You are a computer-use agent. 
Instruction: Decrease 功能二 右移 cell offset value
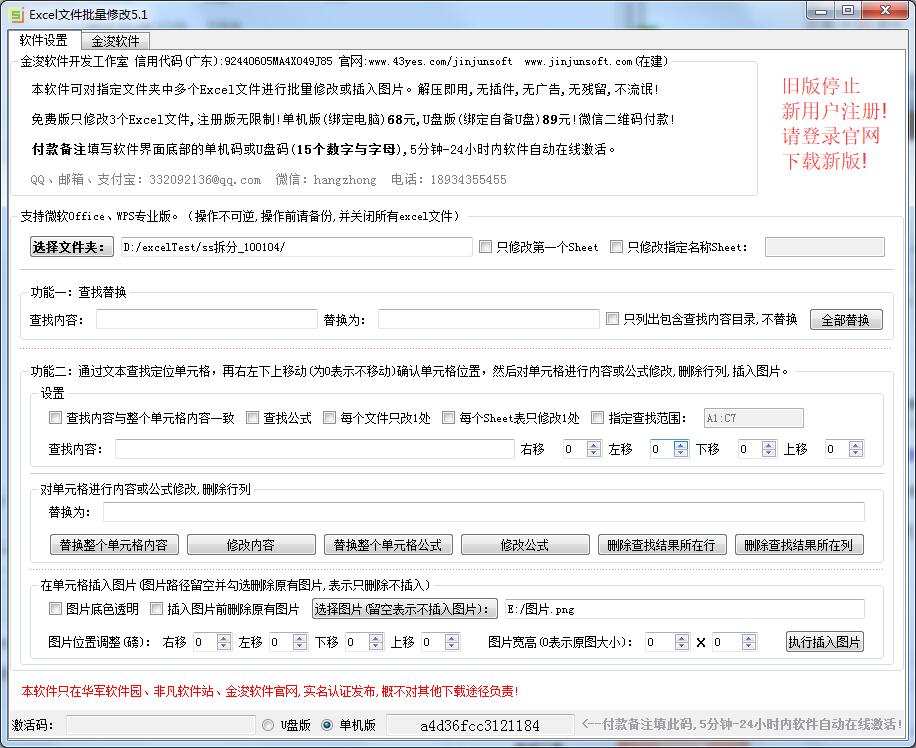point(594,453)
